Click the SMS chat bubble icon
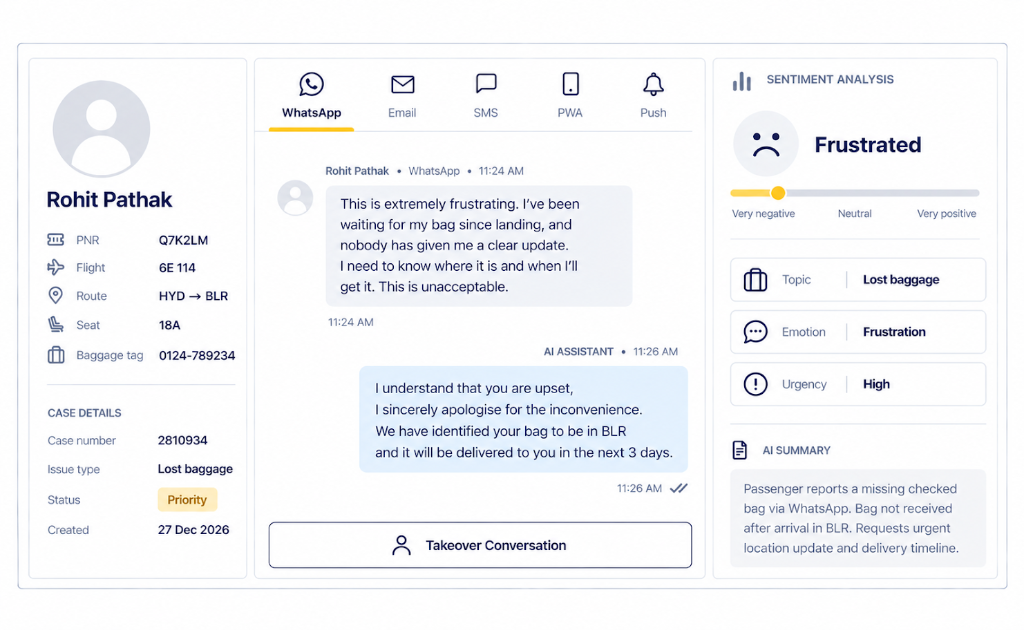This screenshot has width=1024, height=630. (486, 84)
